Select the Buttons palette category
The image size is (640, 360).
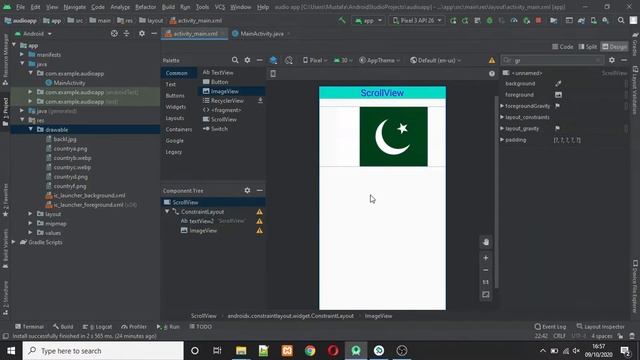pyautogui.click(x=175, y=96)
